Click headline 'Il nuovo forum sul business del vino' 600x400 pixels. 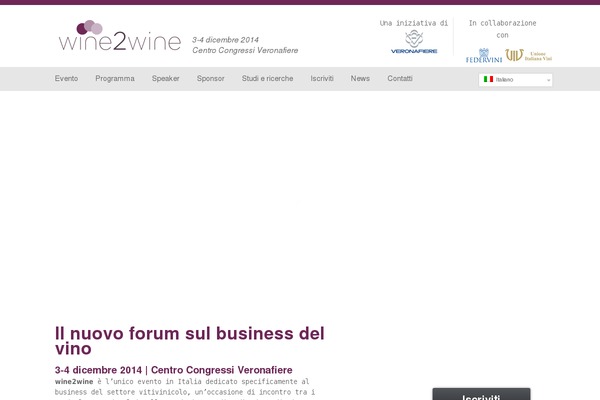(x=190, y=341)
